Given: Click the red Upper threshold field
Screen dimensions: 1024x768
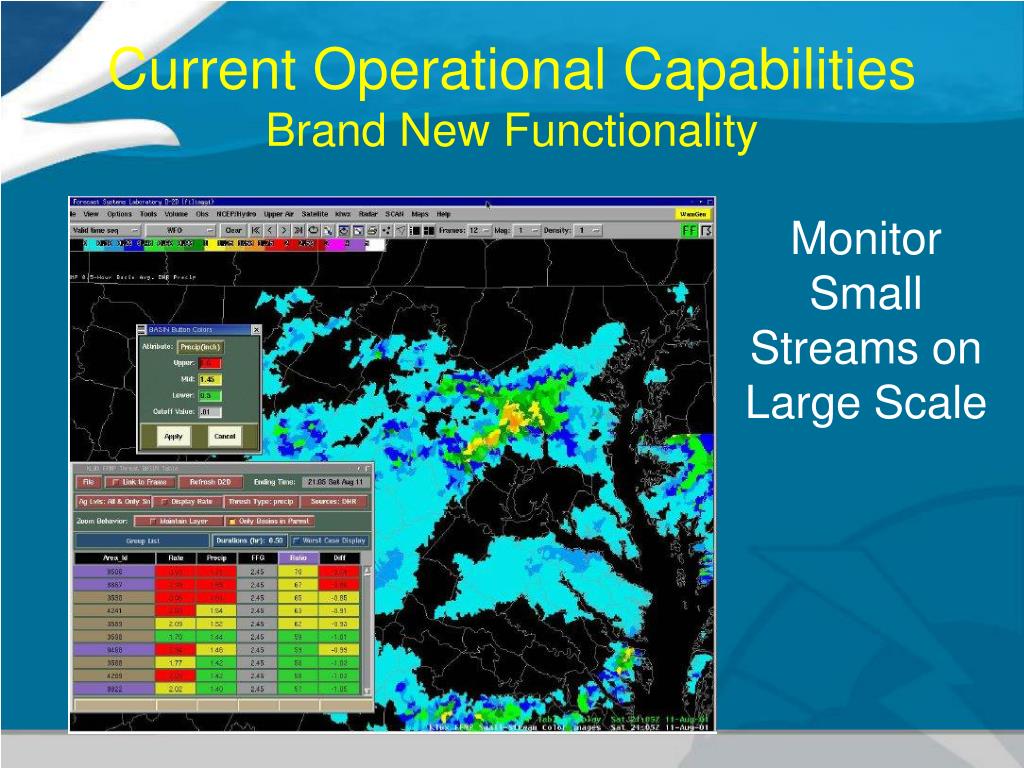Looking at the screenshot, I should coord(210,363).
